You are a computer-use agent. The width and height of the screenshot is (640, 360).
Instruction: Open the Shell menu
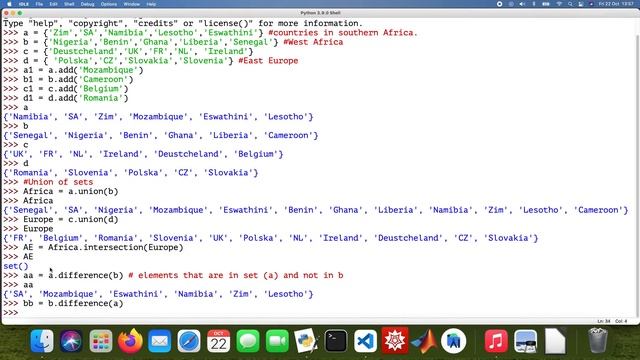[69, 4]
